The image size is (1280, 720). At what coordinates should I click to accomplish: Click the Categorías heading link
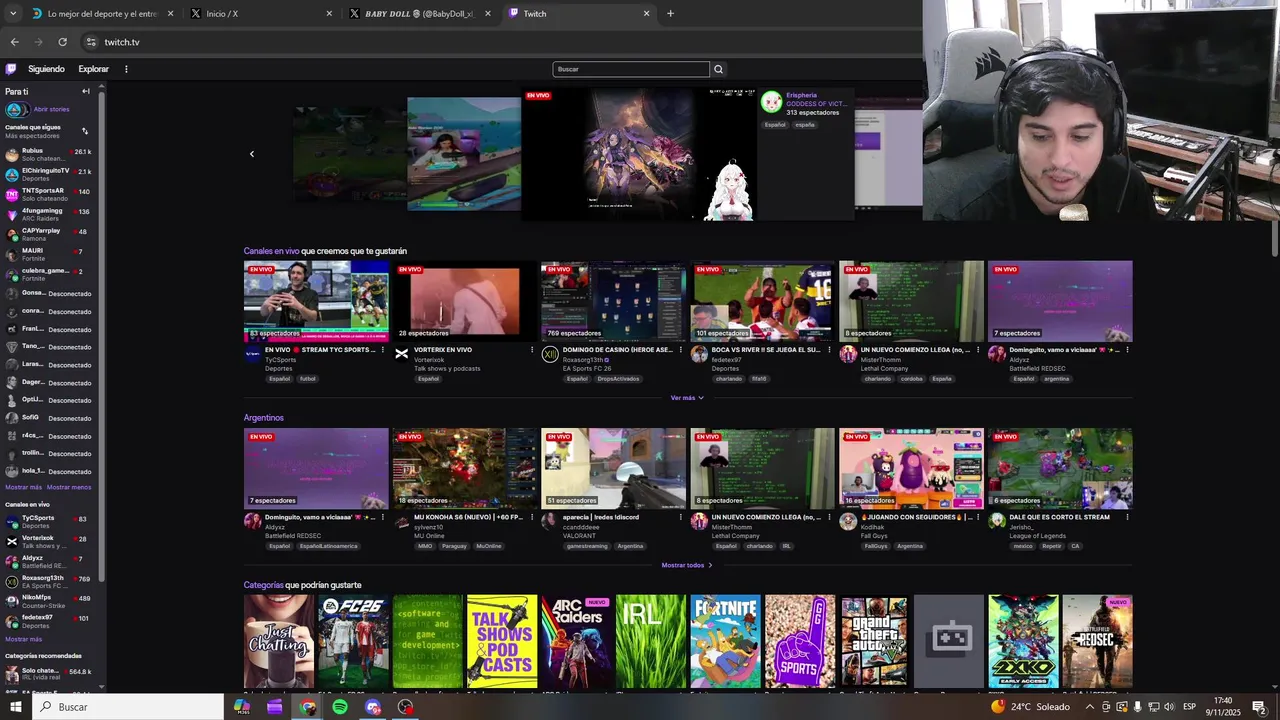(x=263, y=585)
